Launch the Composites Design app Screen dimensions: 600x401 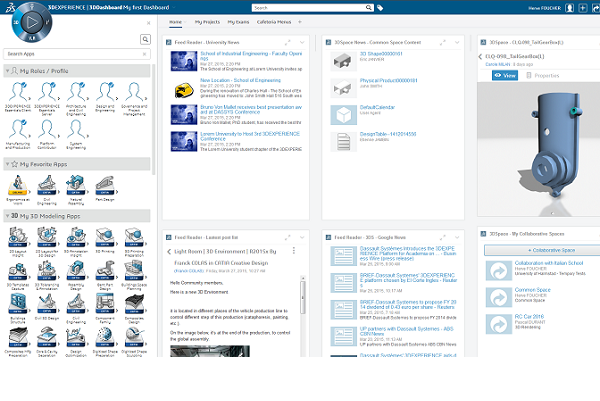(x=134, y=309)
